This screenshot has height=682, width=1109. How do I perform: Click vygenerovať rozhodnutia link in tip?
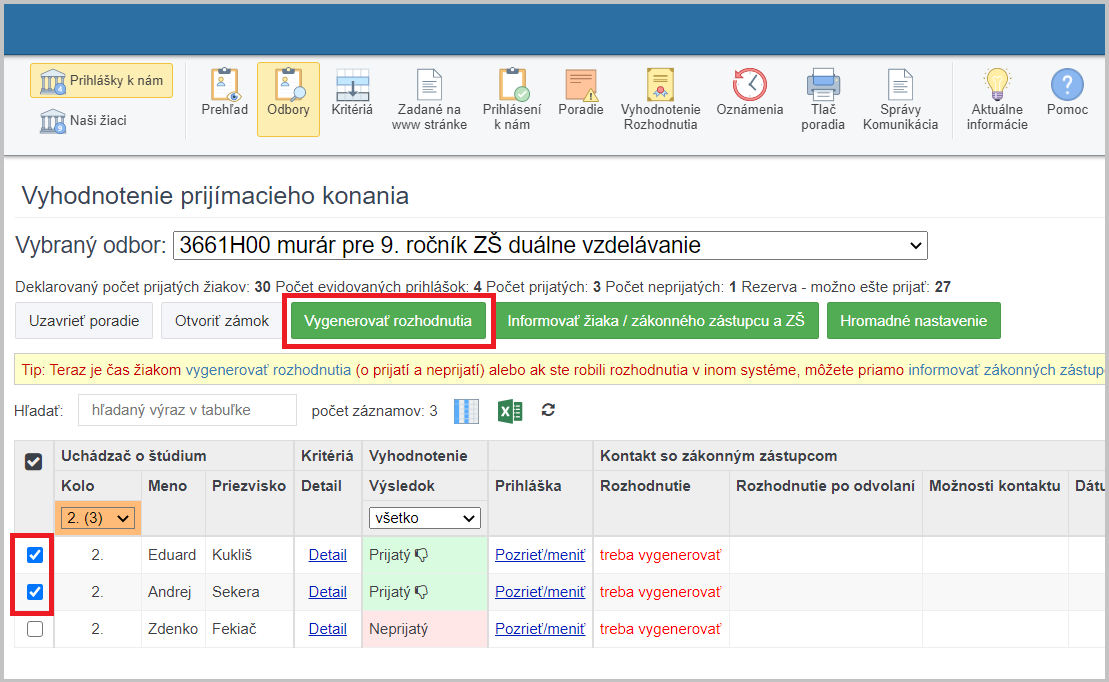[268, 370]
